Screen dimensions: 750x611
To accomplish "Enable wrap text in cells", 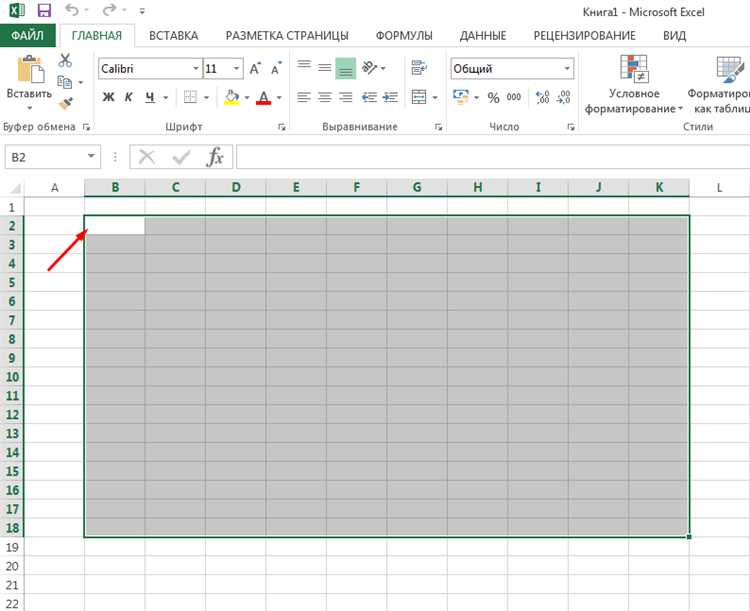I will [419, 67].
